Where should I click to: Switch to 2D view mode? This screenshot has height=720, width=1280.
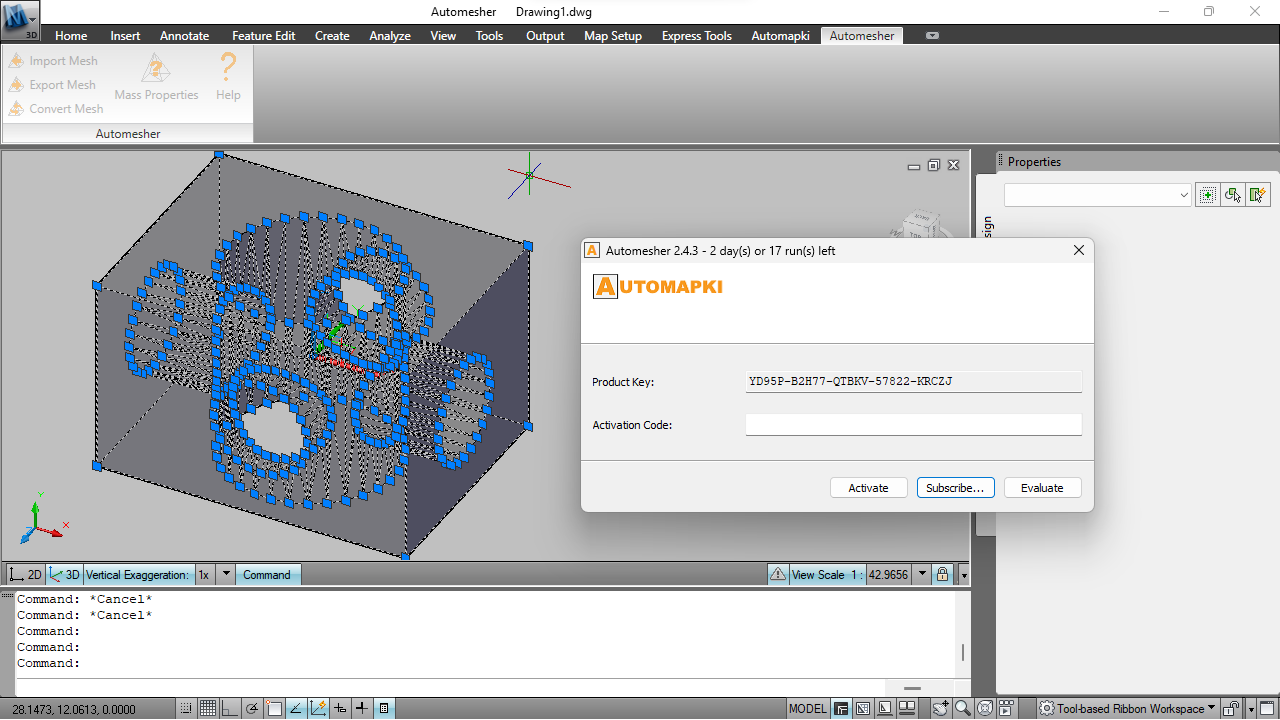26,574
